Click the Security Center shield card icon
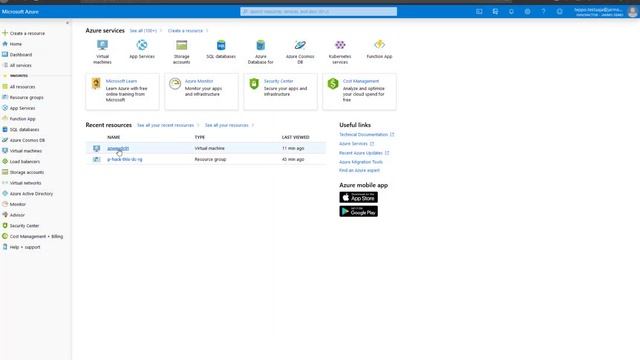Screen dimensions: 640x360 pyautogui.click(x=254, y=84)
